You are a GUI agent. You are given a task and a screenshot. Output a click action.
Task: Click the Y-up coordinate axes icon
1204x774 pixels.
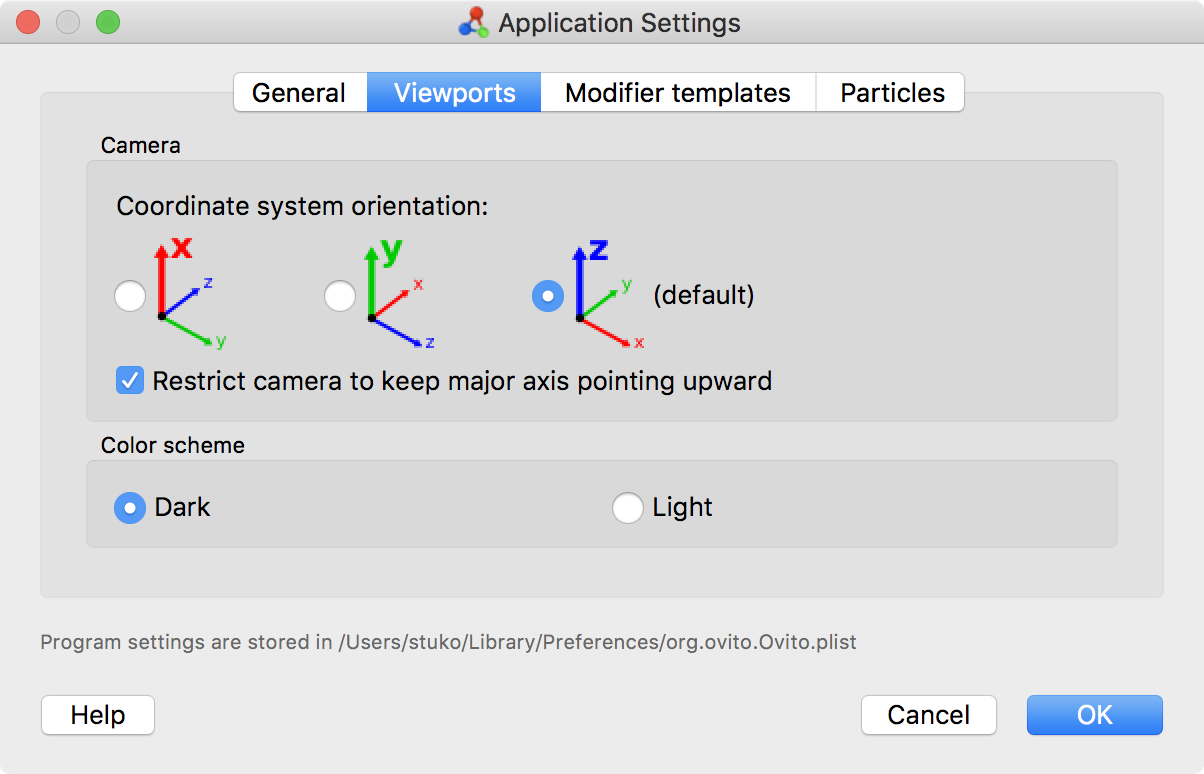(396, 293)
